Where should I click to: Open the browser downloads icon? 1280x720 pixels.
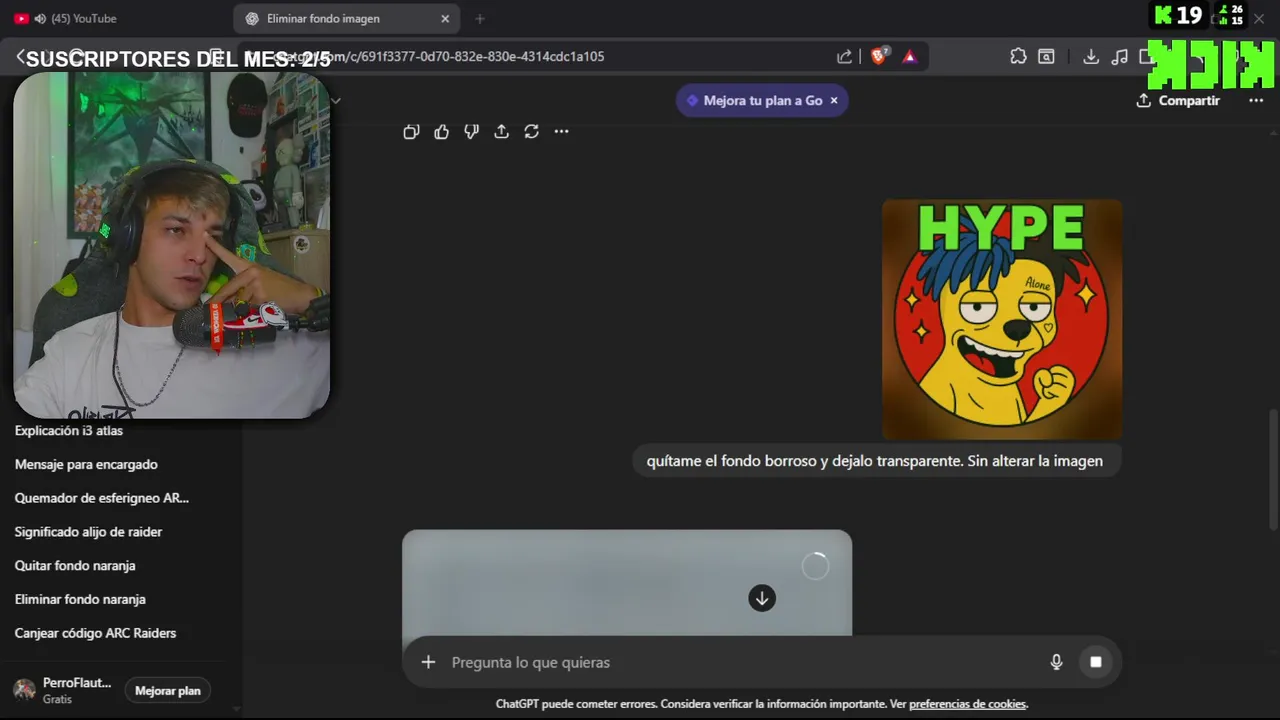(1091, 57)
